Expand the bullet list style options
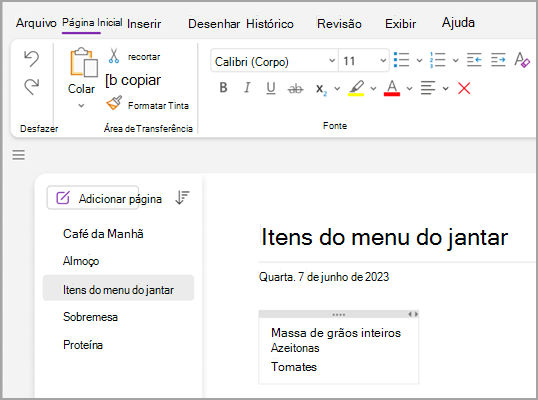The image size is (538, 400). 419,61
